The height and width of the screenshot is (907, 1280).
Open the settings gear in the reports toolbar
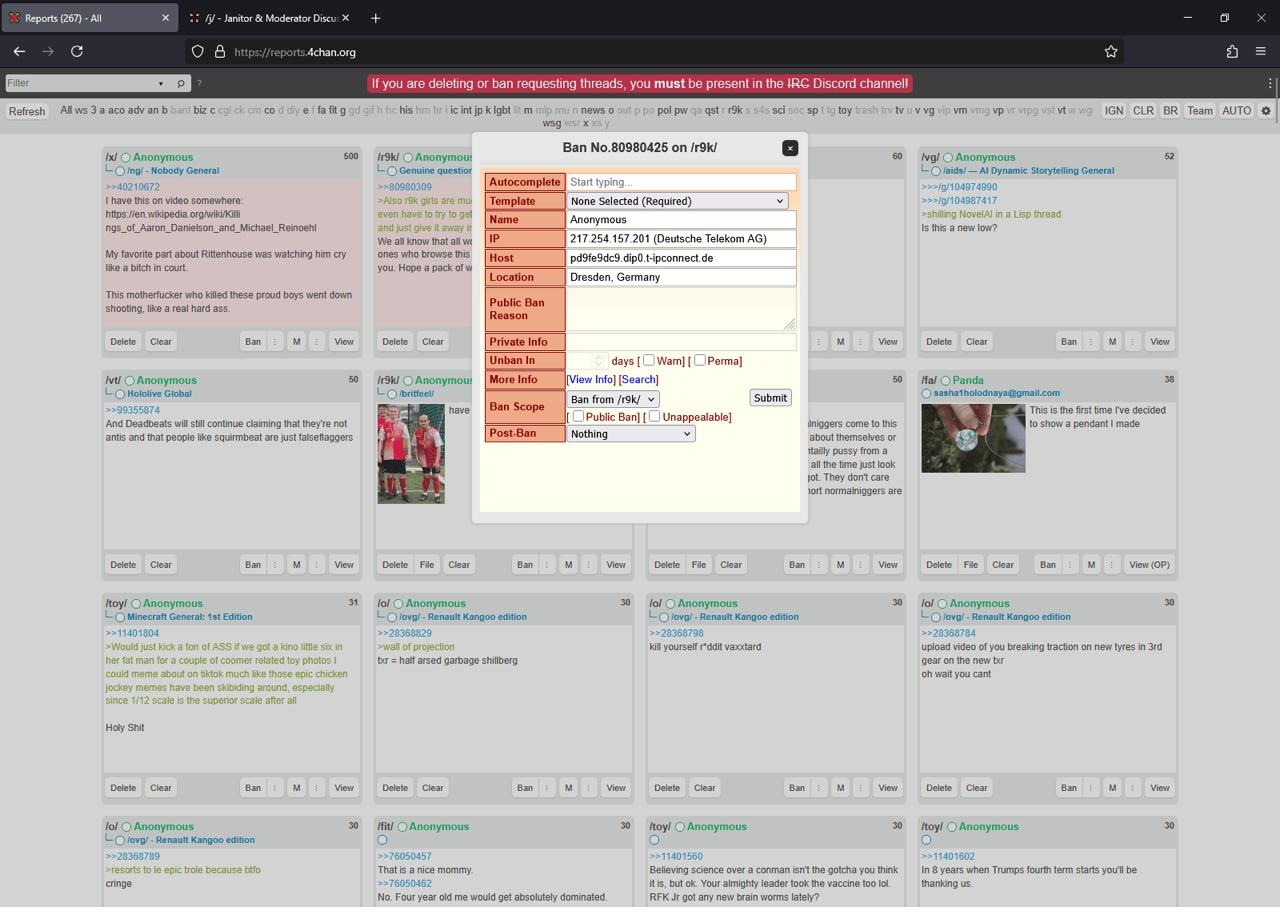(x=1266, y=111)
